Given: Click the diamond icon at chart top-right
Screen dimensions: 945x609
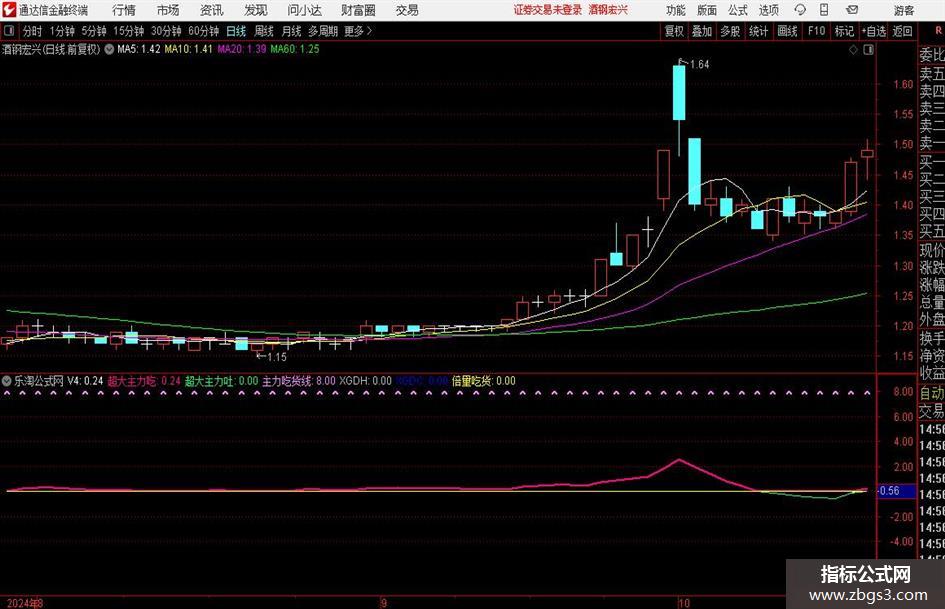Looking at the screenshot, I should pyautogui.click(x=853, y=50).
